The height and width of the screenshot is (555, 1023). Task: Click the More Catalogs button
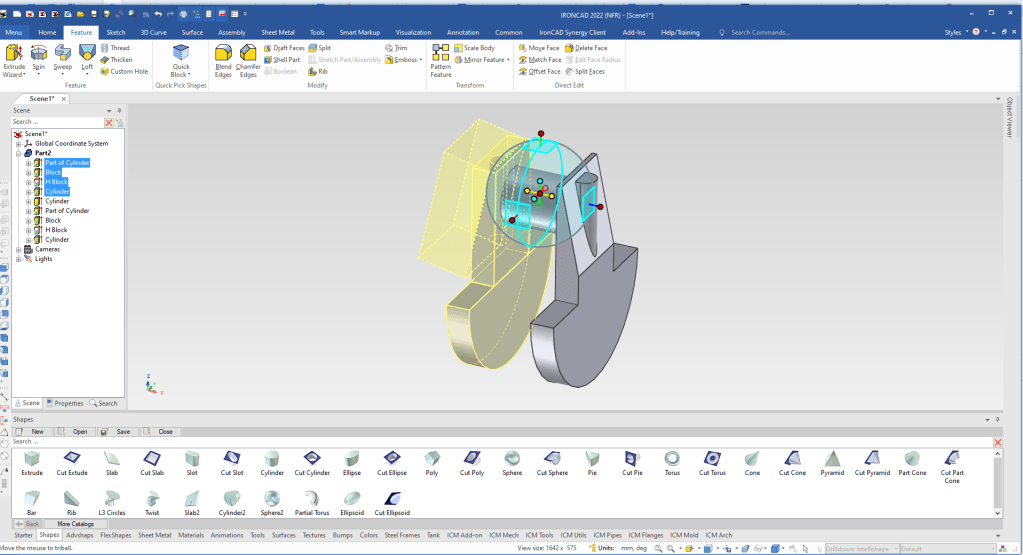[76, 523]
